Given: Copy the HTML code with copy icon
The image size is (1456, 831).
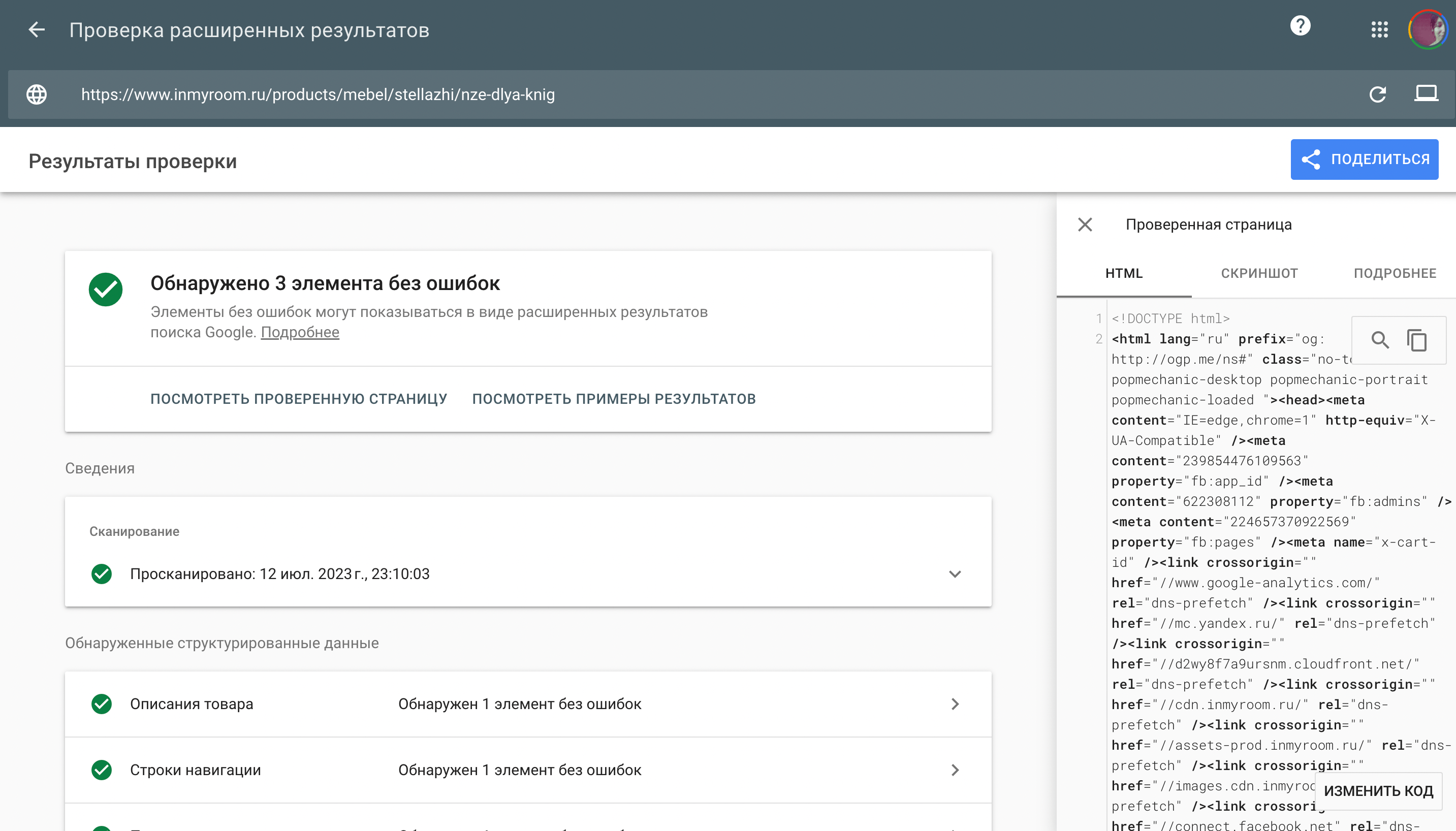Looking at the screenshot, I should tap(1416, 340).
